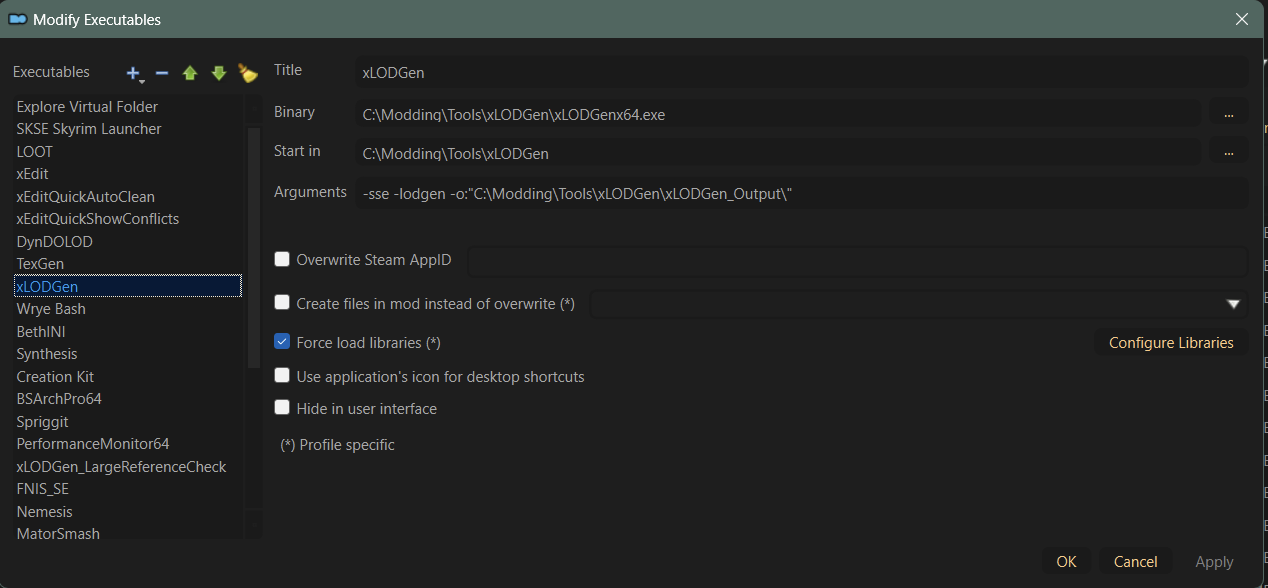Click the add executable plus icon
Screen dimensions: 1268x588
point(133,73)
